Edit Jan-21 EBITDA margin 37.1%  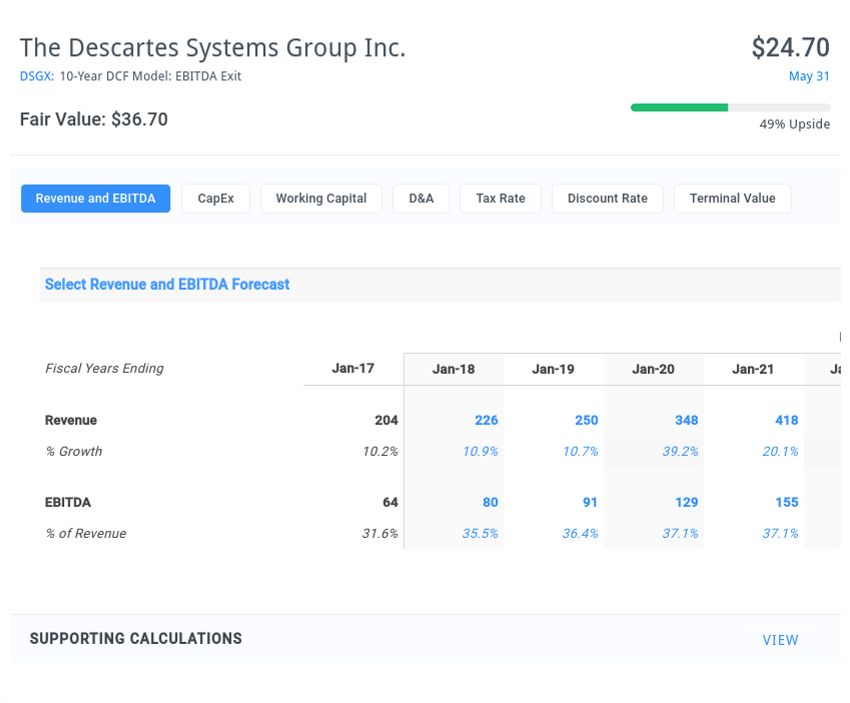(x=780, y=533)
